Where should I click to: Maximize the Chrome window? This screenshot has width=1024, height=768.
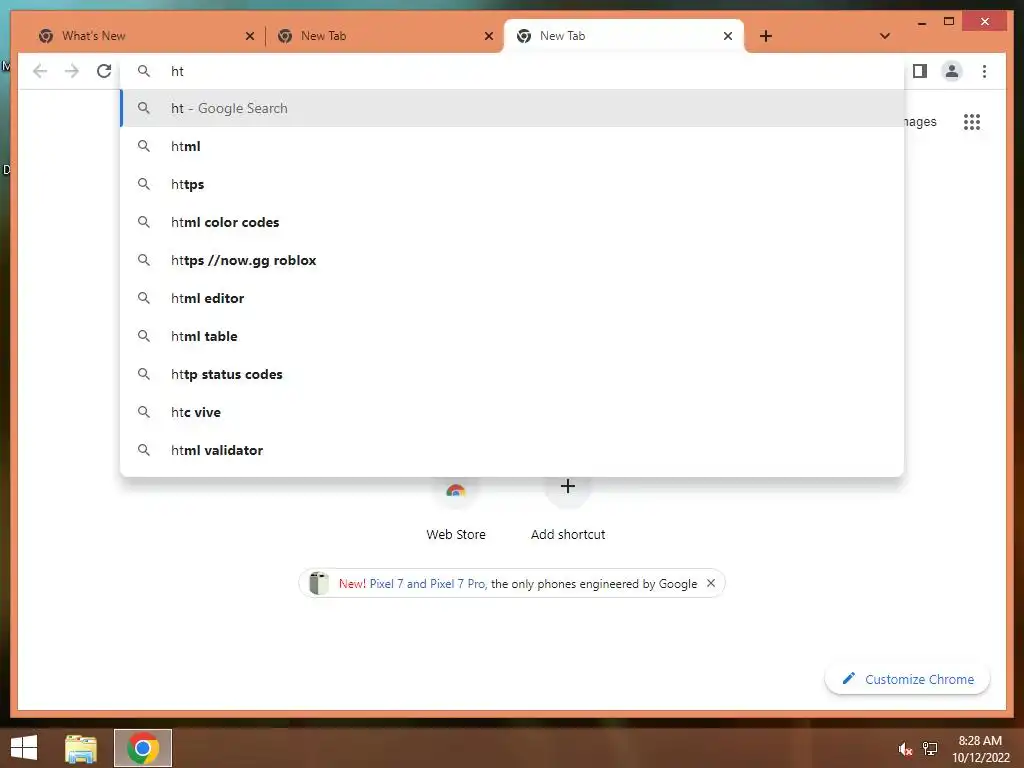[949, 22]
